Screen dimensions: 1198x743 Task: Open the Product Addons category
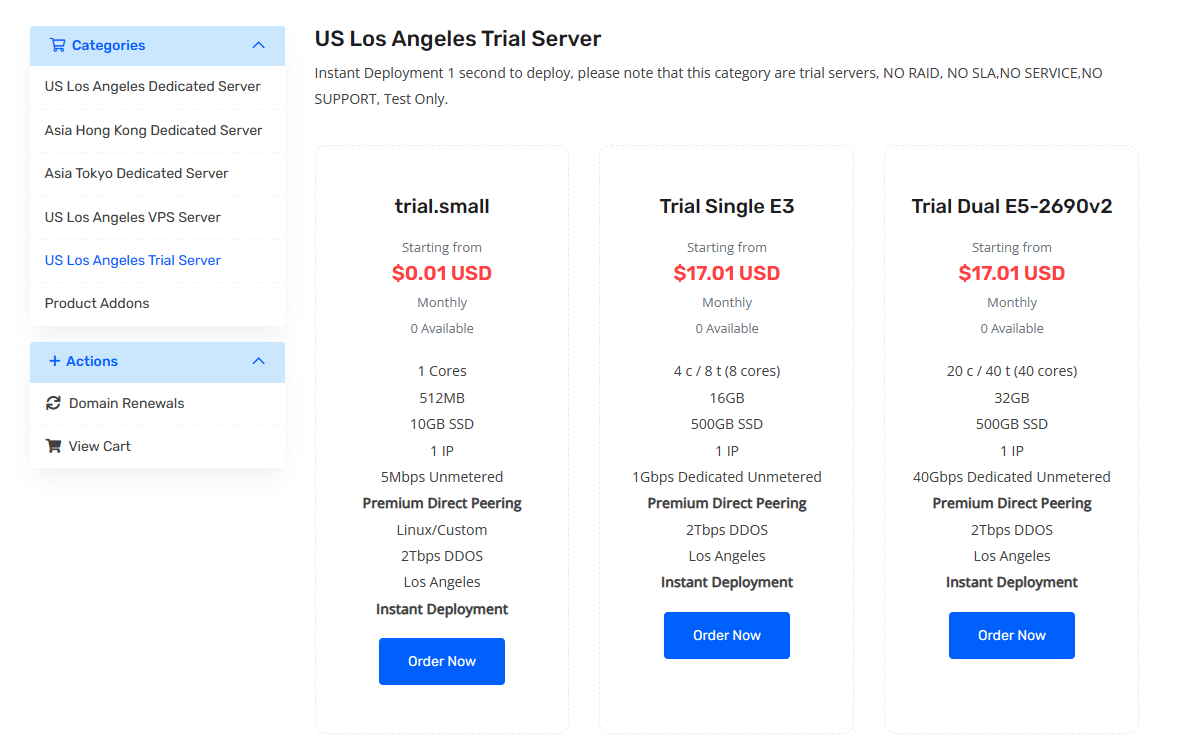97,303
